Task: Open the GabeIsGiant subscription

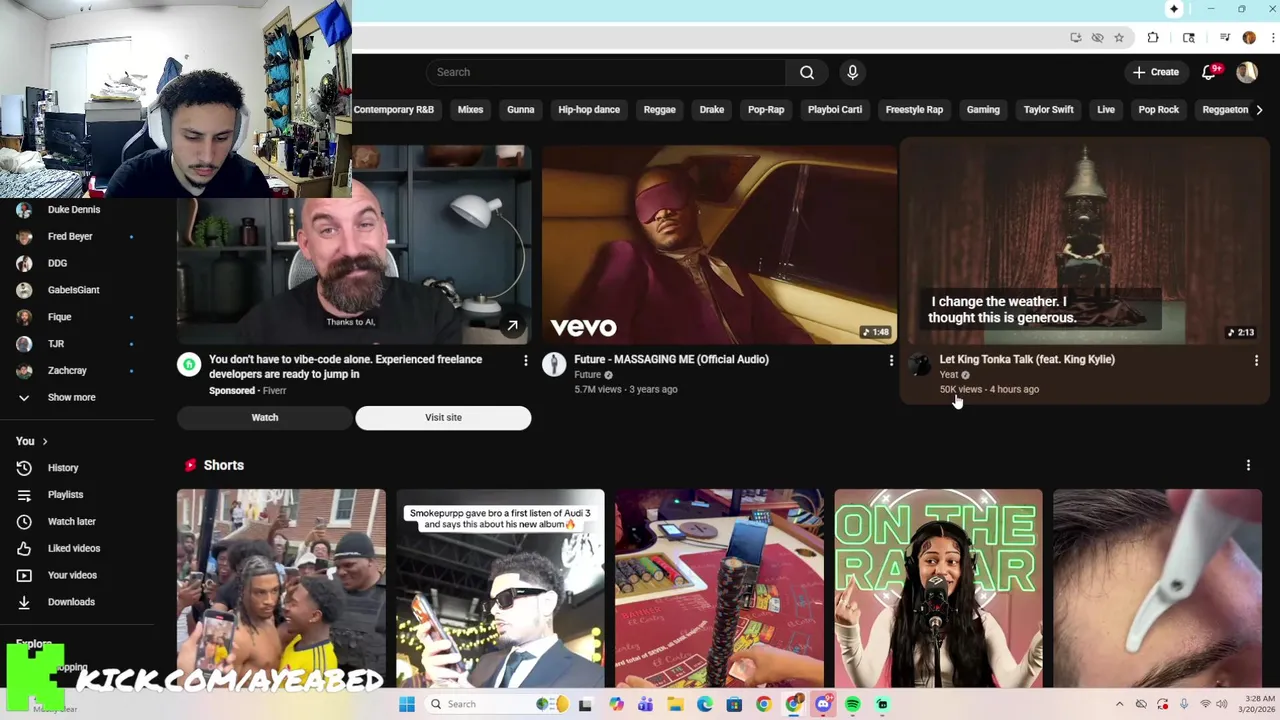Action: [x=74, y=290]
